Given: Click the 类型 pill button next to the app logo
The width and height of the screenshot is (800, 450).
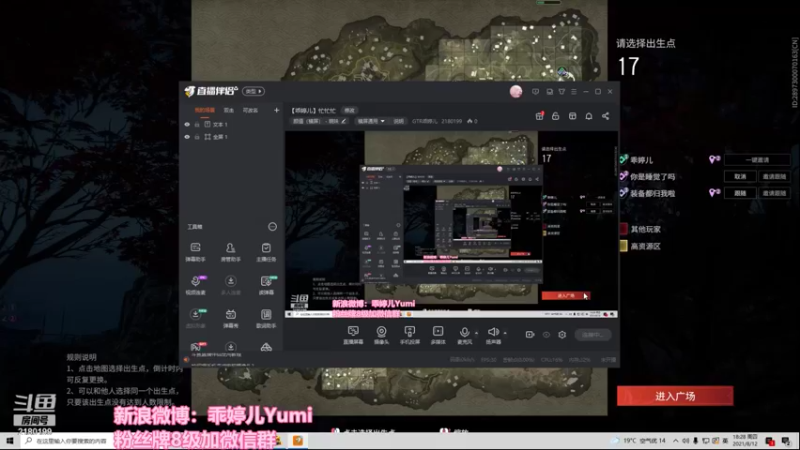Looking at the screenshot, I should coord(253,91).
